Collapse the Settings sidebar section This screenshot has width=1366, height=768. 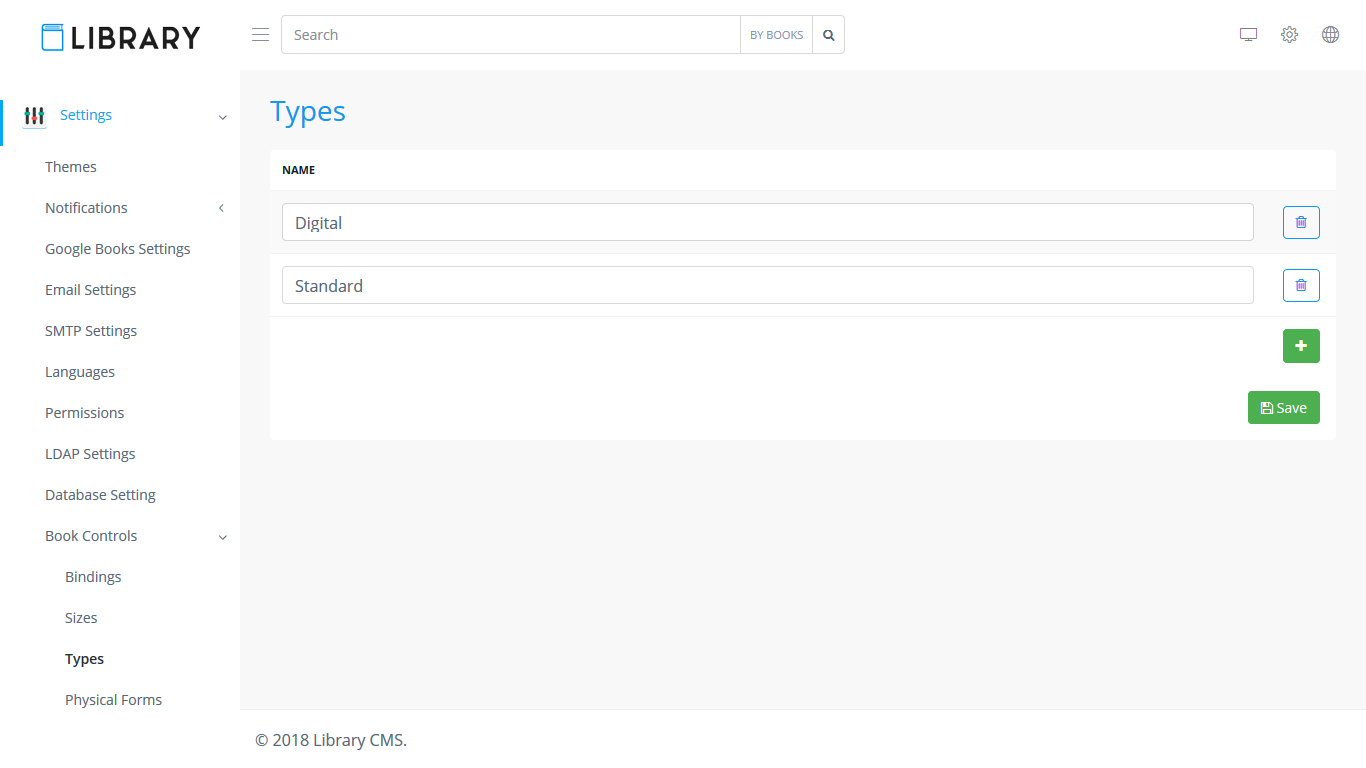tap(222, 116)
